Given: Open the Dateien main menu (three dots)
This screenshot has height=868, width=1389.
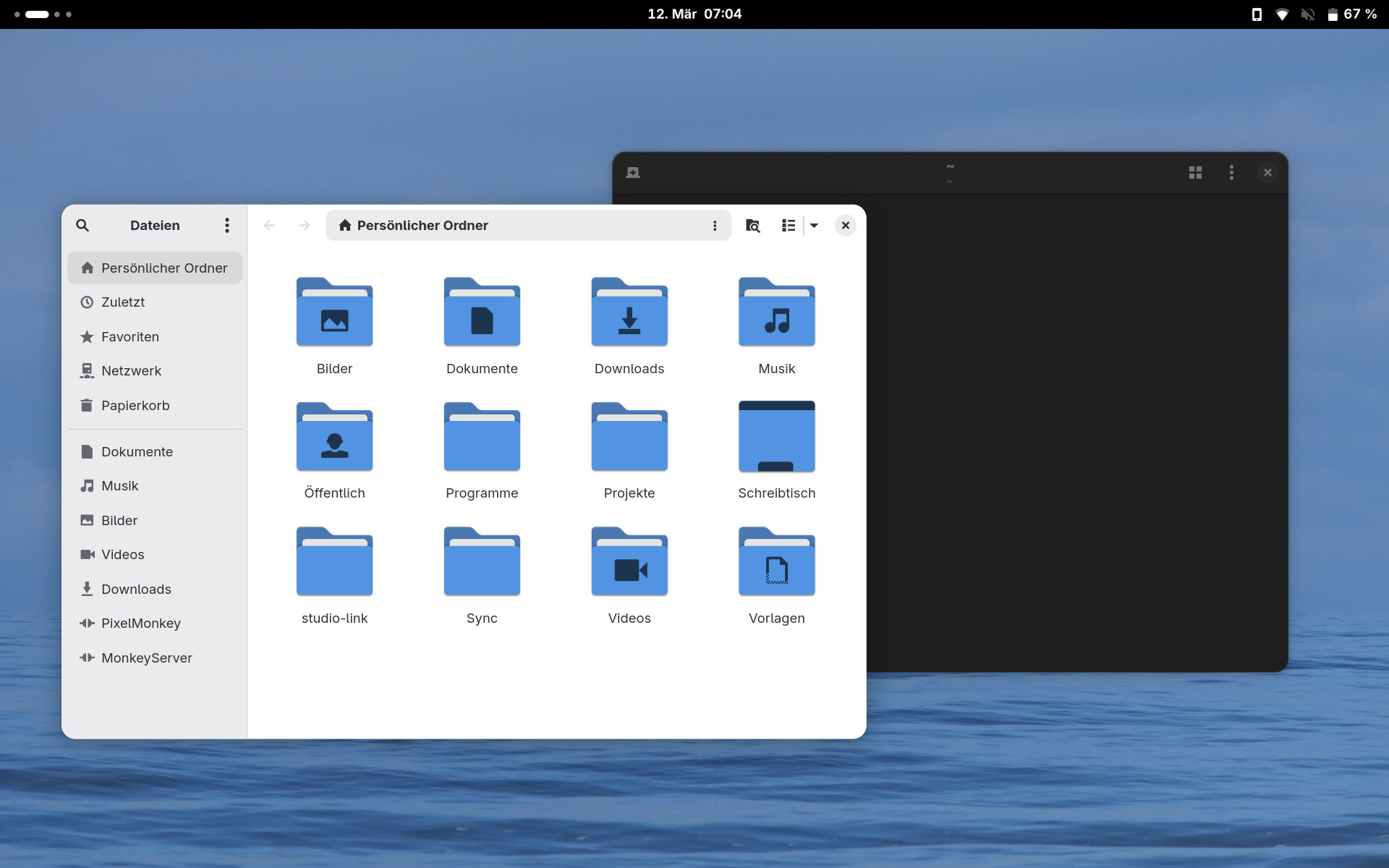Looking at the screenshot, I should tap(227, 226).
